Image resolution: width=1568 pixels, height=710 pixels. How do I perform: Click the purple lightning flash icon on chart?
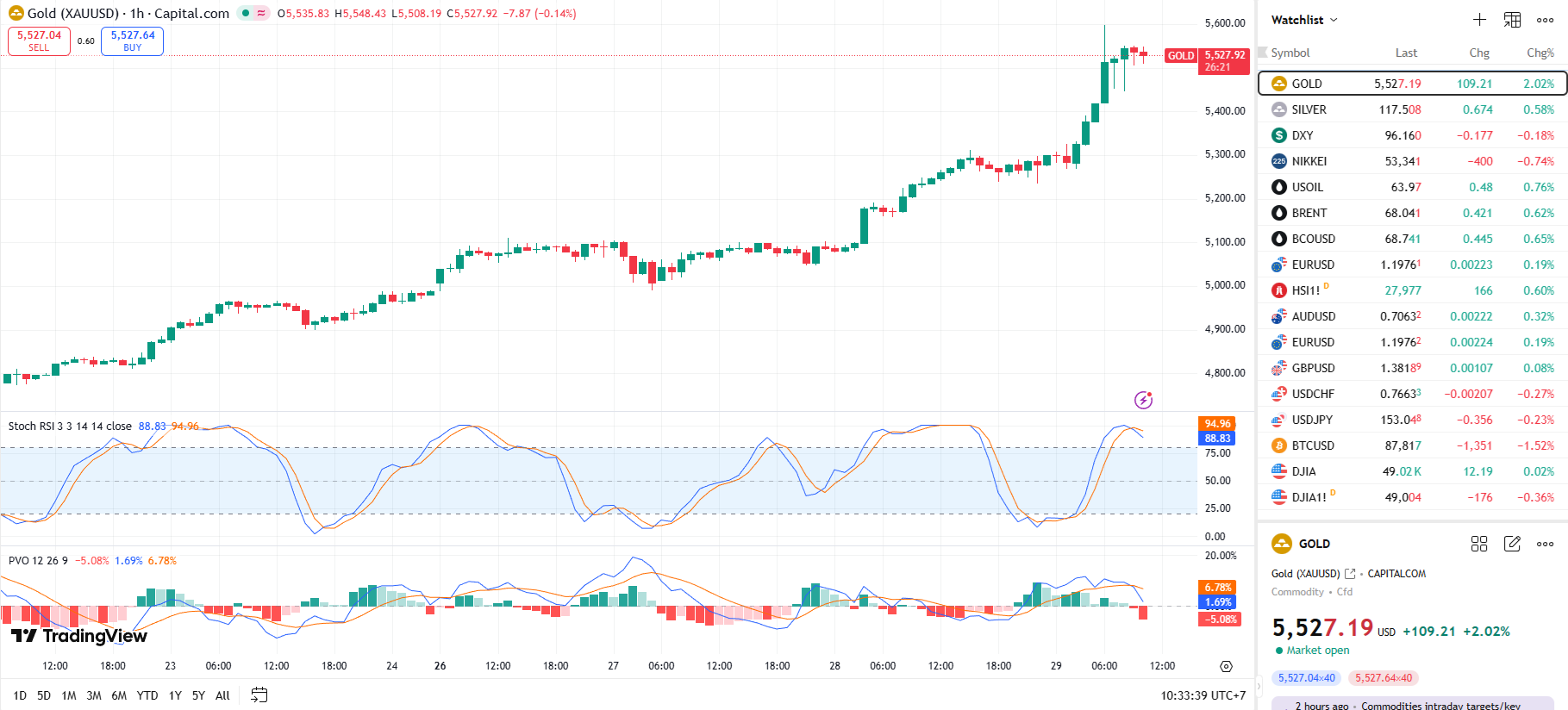(1143, 400)
